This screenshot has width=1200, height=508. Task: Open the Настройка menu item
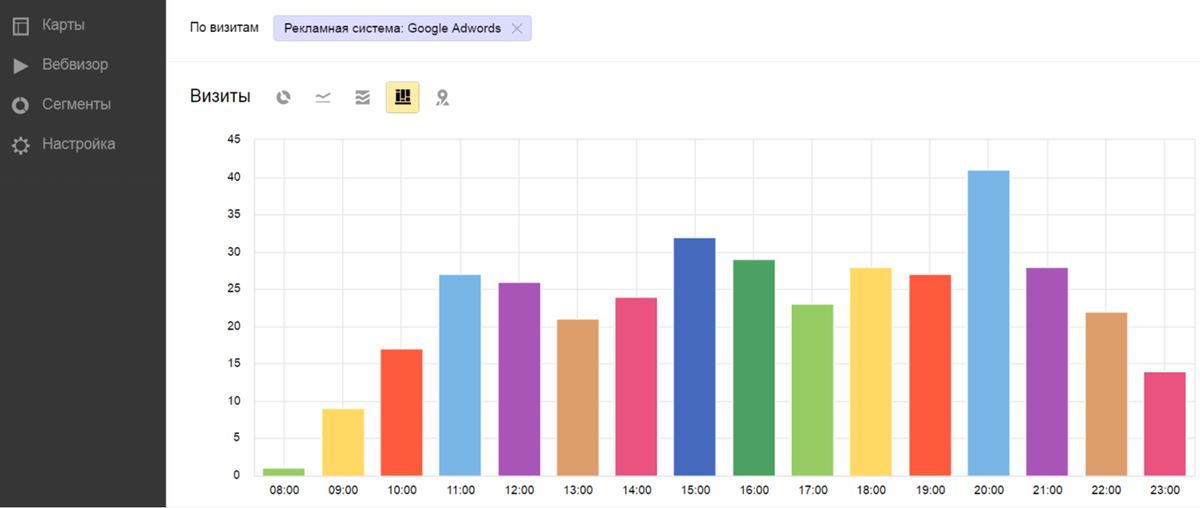(78, 144)
